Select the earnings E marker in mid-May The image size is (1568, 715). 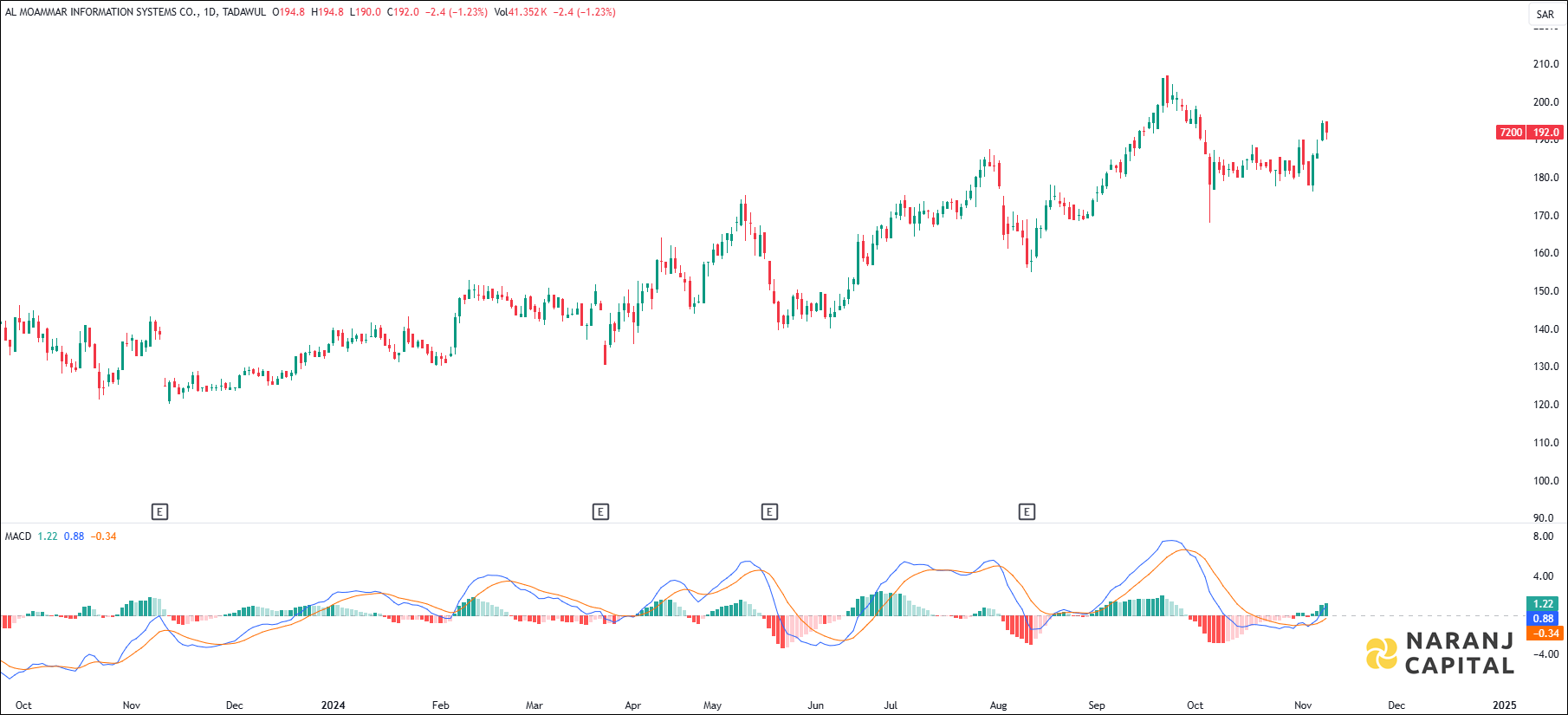pos(769,511)
